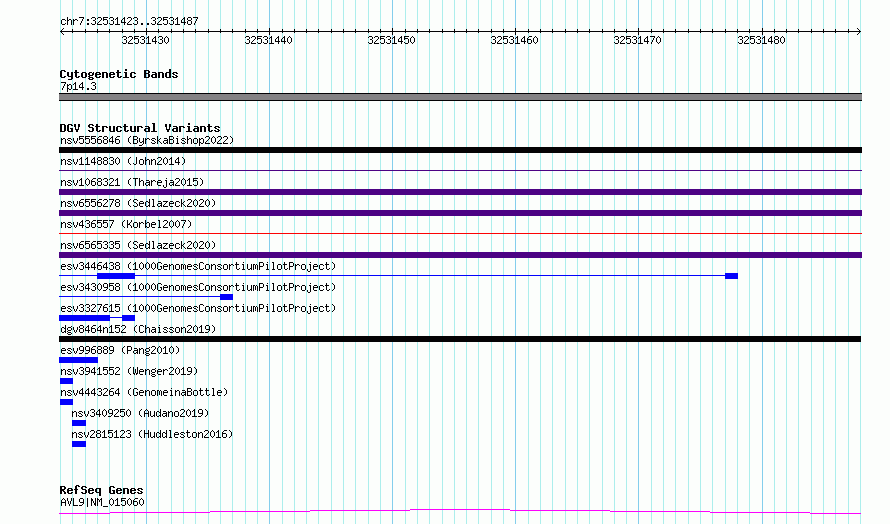Viewport: 890px width, 524px height.
Task: Click ruler position 32531440
Action: click(x=268, y=40)
